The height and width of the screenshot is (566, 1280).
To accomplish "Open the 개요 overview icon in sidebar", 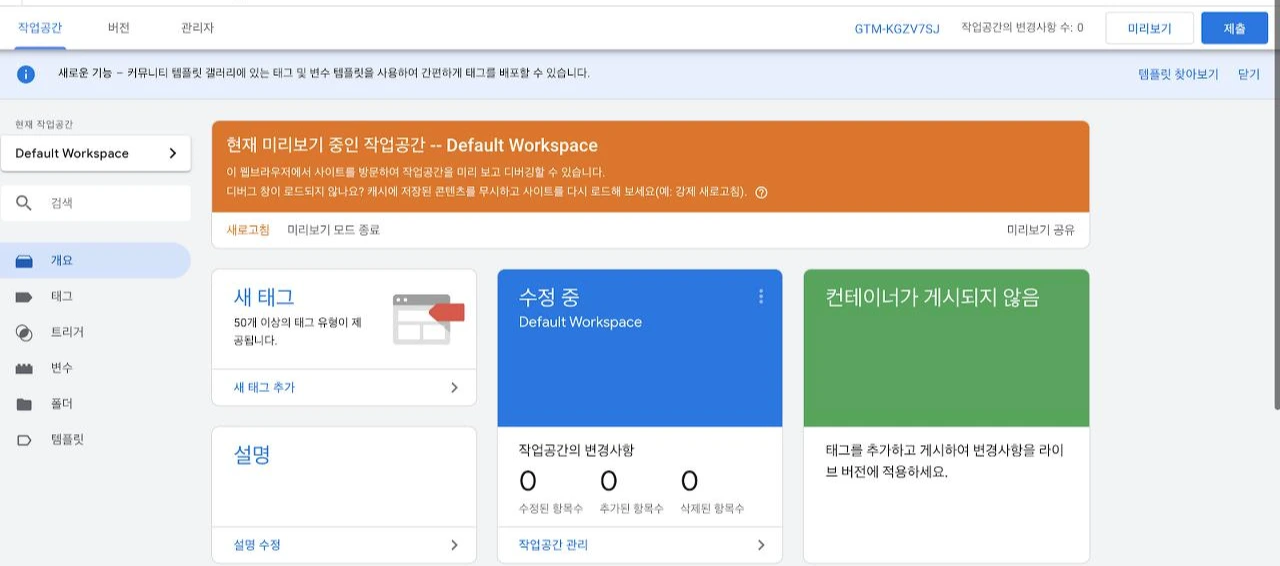I will point(25,261).
